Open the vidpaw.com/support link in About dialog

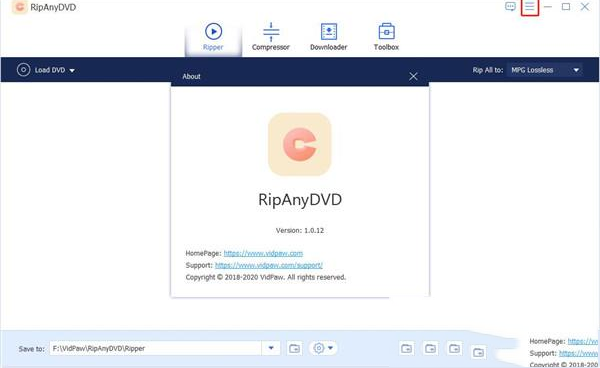[x=269, y=265]
